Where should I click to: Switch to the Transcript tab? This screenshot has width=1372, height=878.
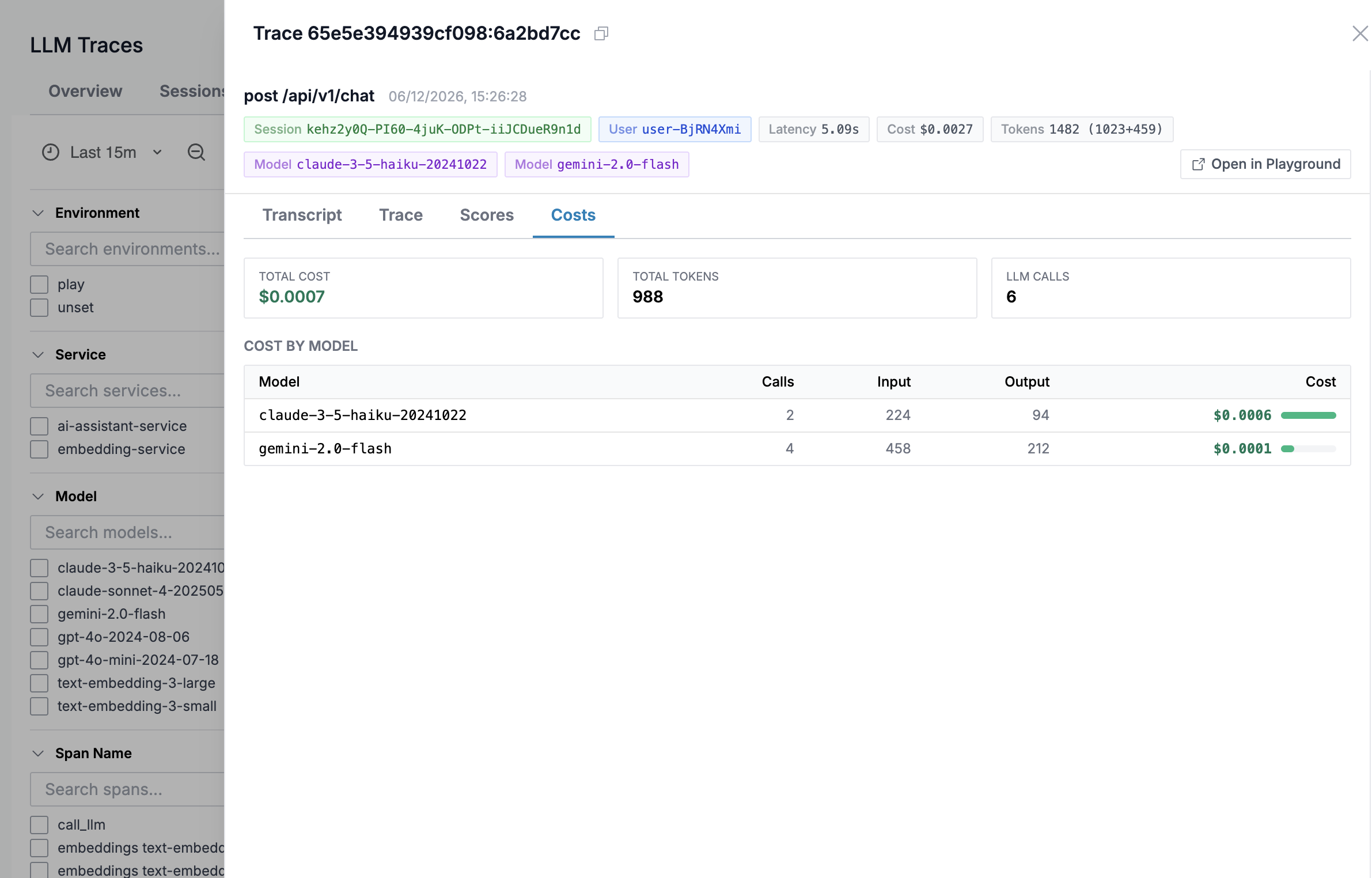(302, 215)
